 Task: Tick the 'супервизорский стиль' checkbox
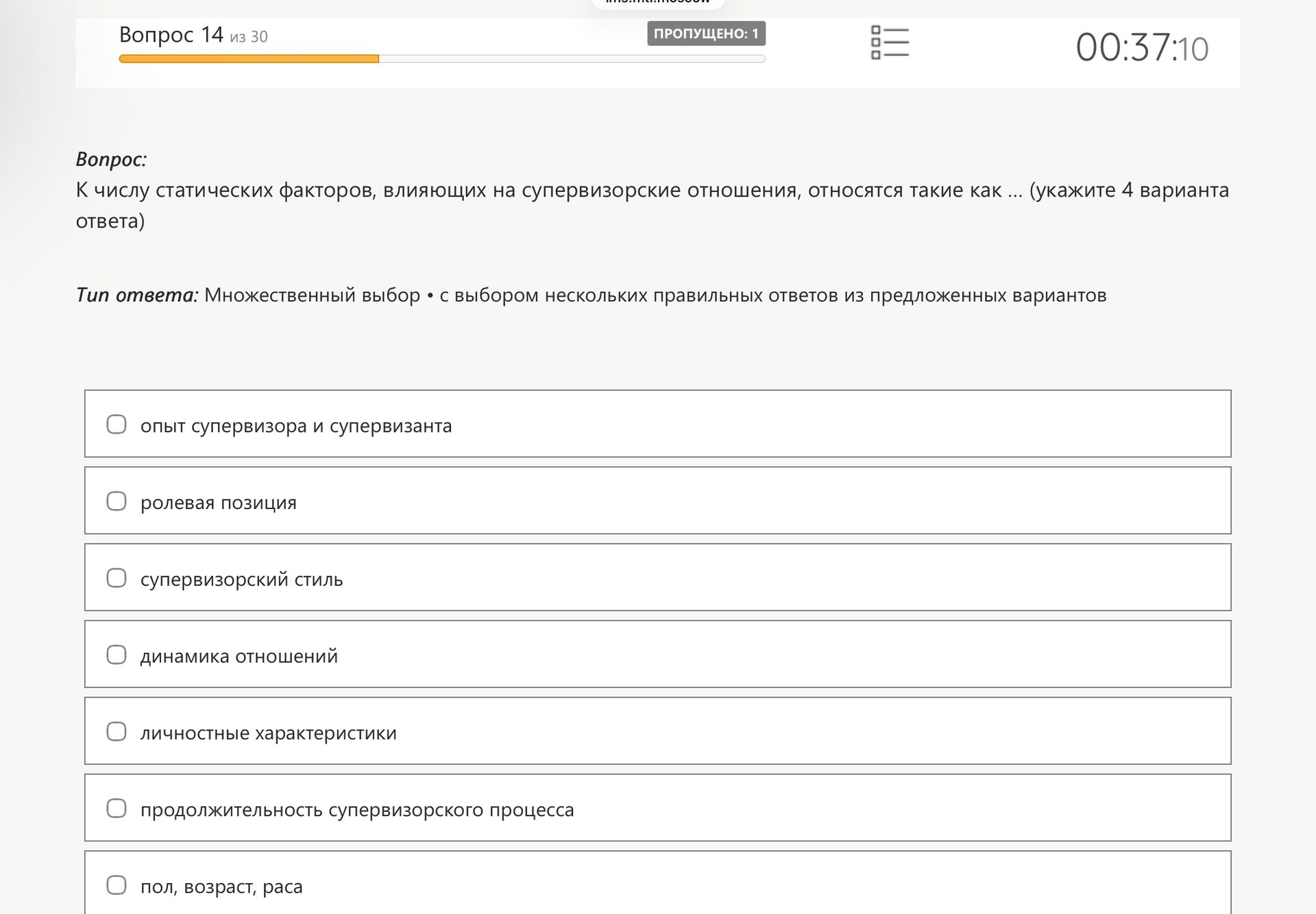tap(117, 578)
